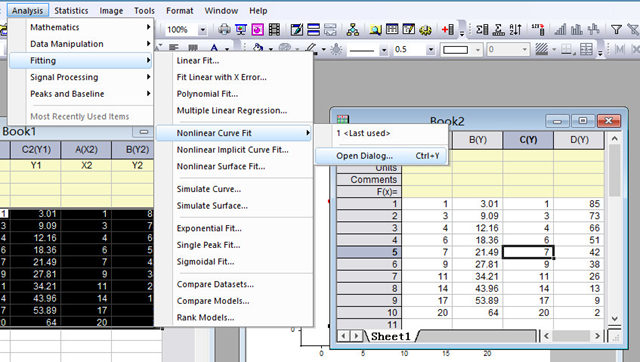Click the Statistics on Columns sigma icon
640x362 pixels.
click(x=482, y=29)
